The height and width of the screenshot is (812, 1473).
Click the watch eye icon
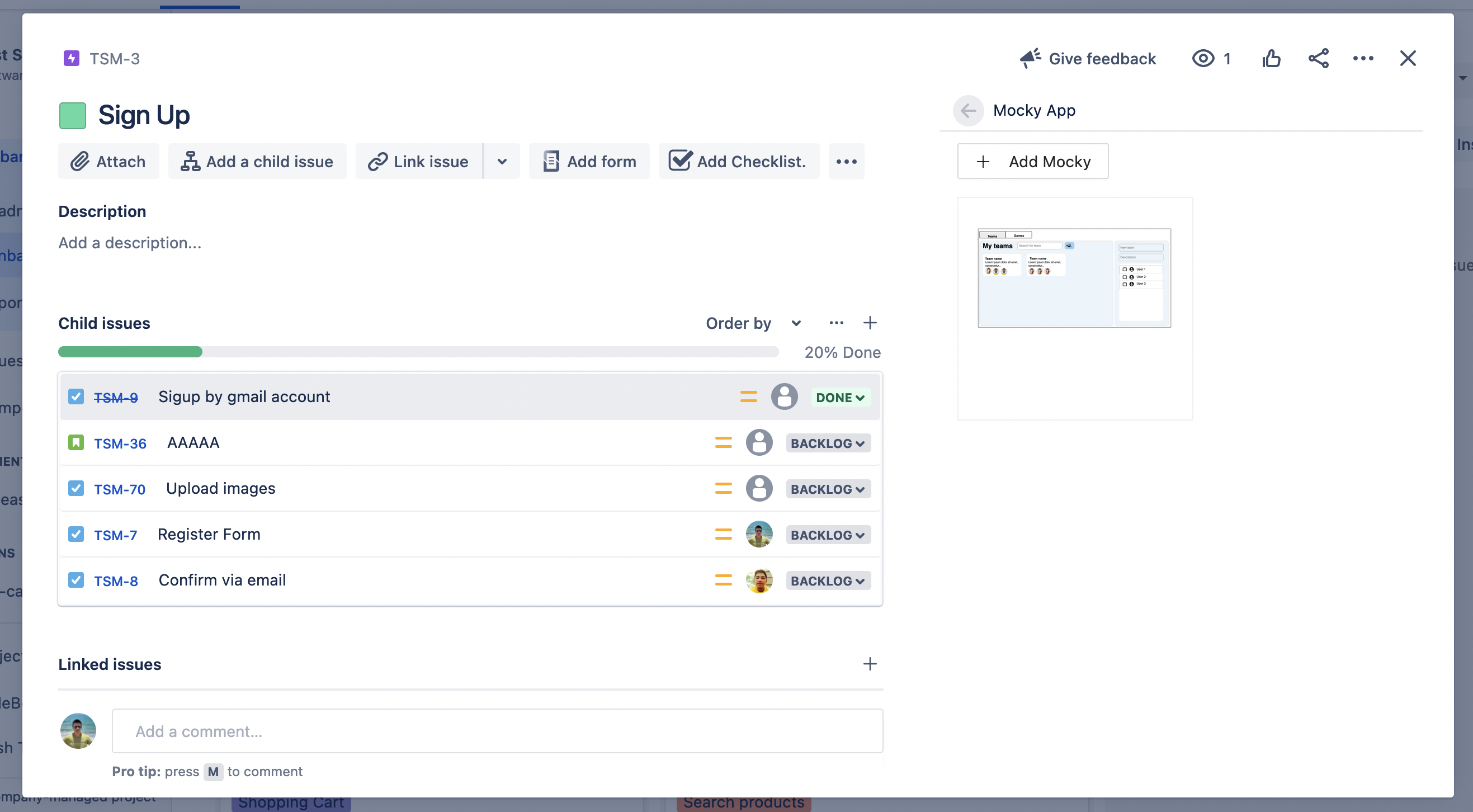point(1203,58)
